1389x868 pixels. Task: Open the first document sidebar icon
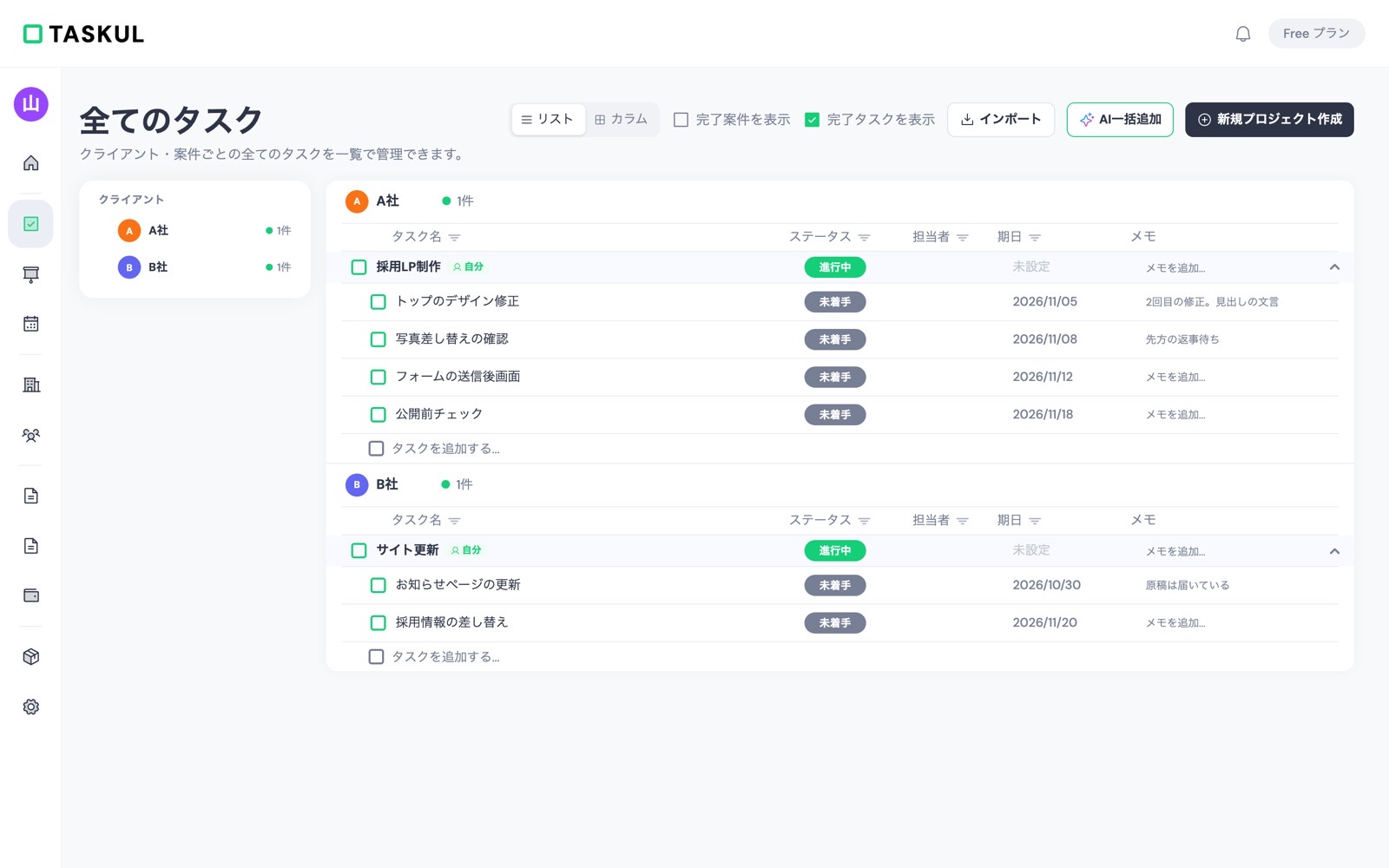(x=31, y=496)
